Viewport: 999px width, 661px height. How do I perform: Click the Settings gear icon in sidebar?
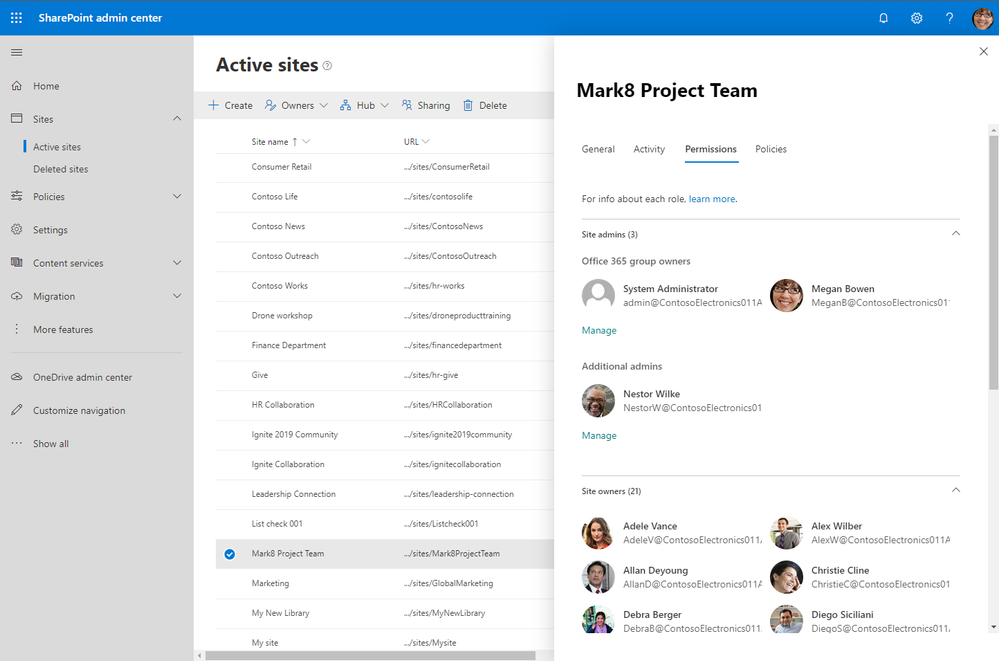coord(17,229)
